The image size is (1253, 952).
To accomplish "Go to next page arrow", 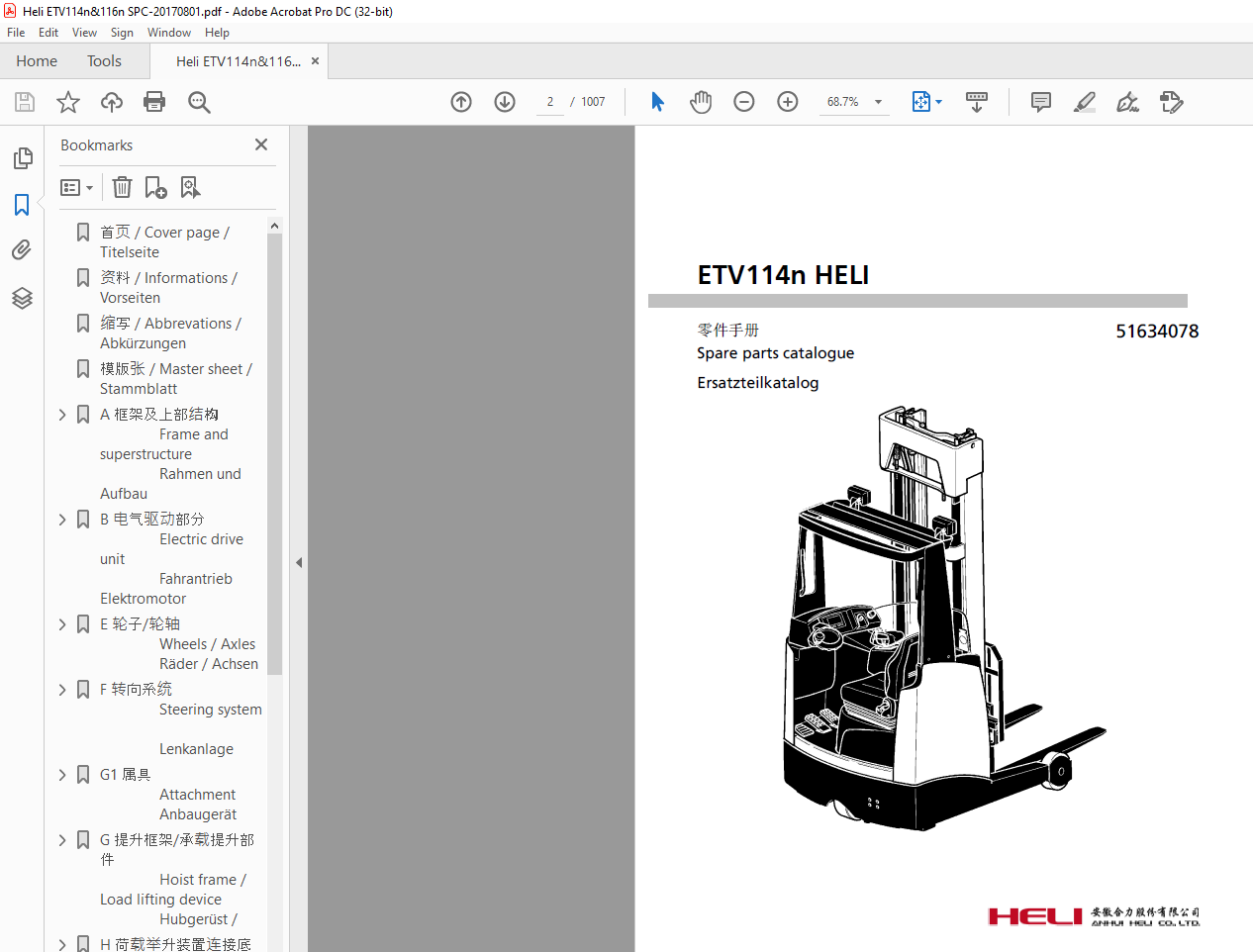I will pos(505,102).
